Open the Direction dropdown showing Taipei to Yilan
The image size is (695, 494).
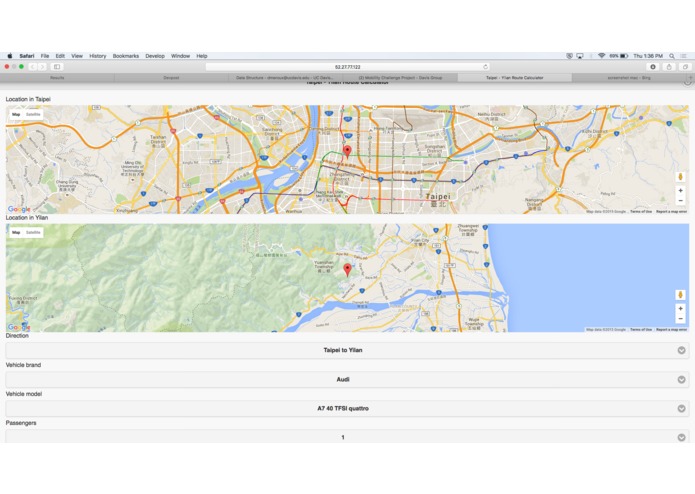(x=347, y=350)
